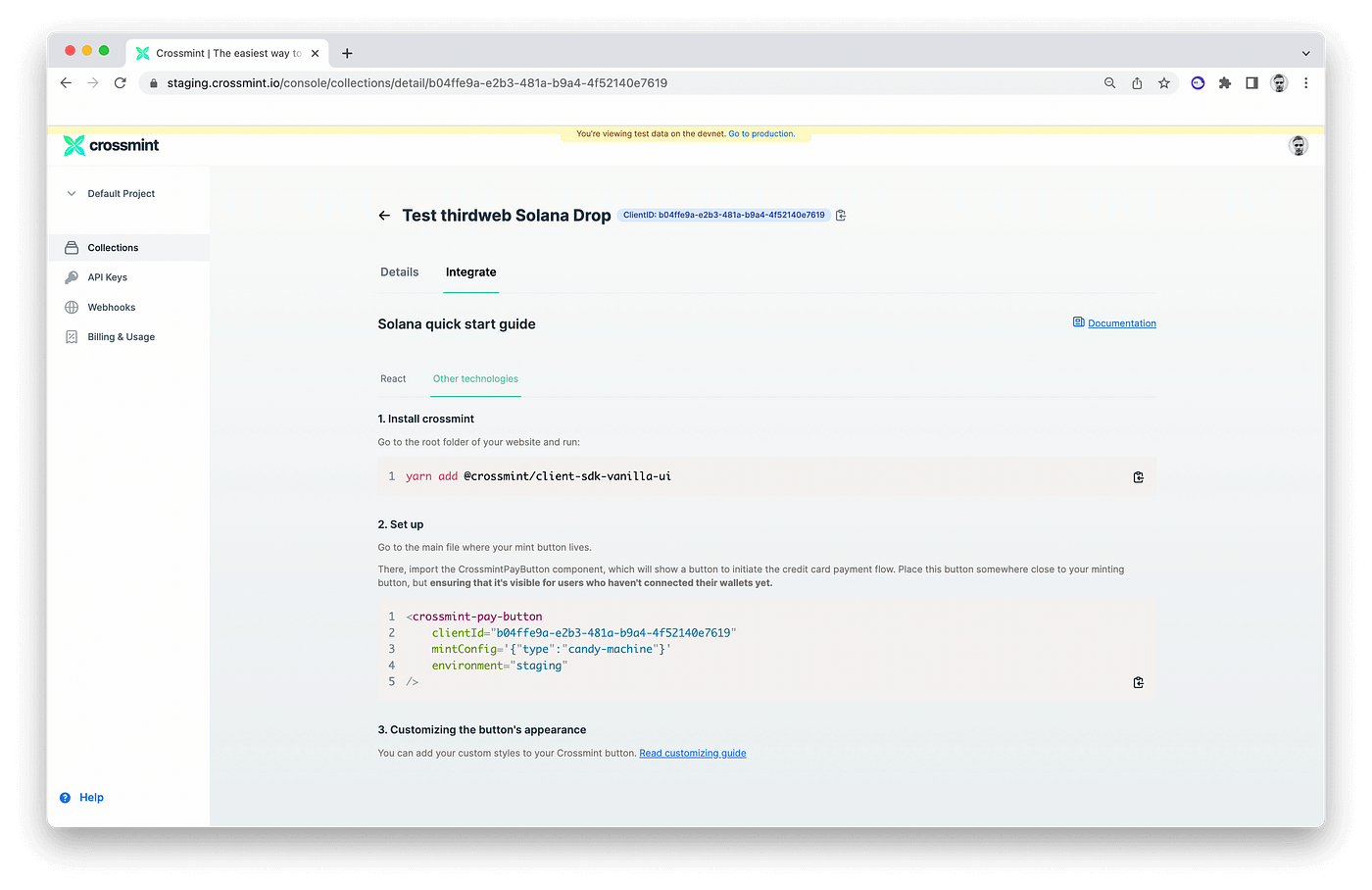
Task: Copy the ClientID with the clipboard icon
Action: tap(841, 216)
